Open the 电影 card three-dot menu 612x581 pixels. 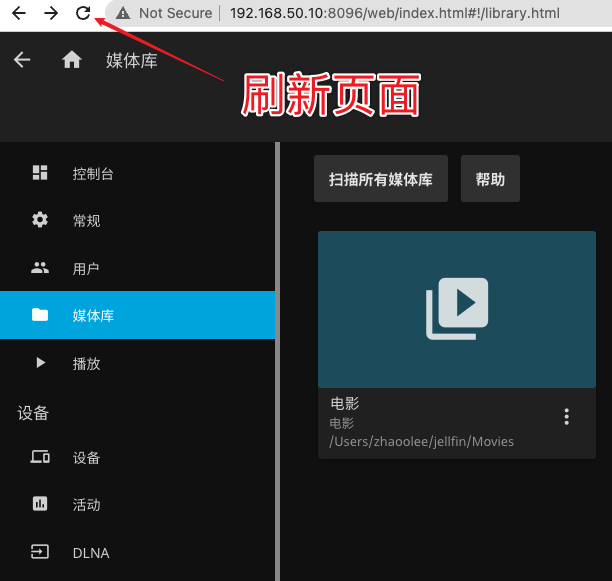pyautogui.click(x=566, y=417)
